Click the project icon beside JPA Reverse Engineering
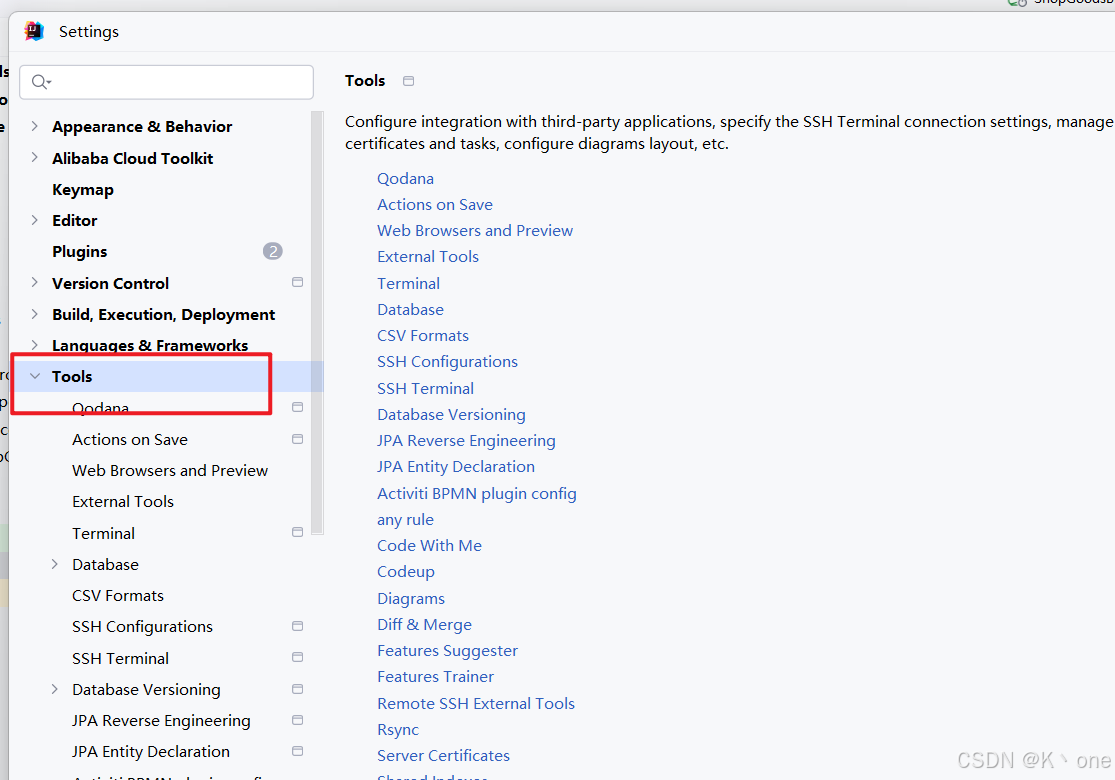The height and width of the screenshot is (780, 1115). click(297, 720)
